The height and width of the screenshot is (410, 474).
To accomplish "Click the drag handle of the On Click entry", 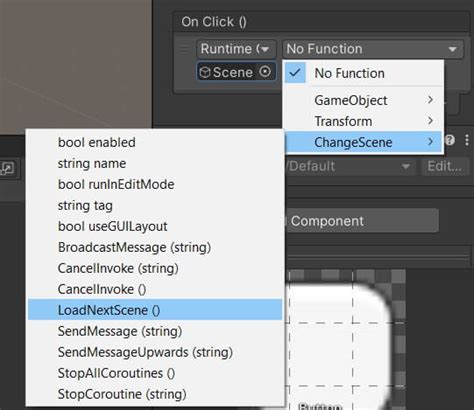I will click(x=184, y=49).
